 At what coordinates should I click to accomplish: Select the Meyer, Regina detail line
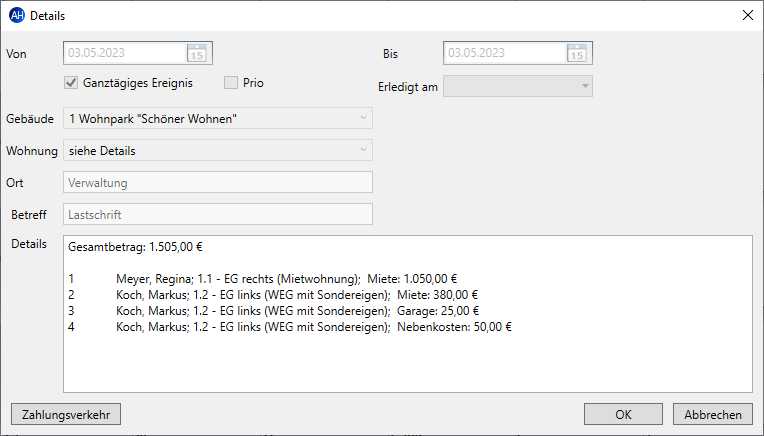tap(263, 279)
